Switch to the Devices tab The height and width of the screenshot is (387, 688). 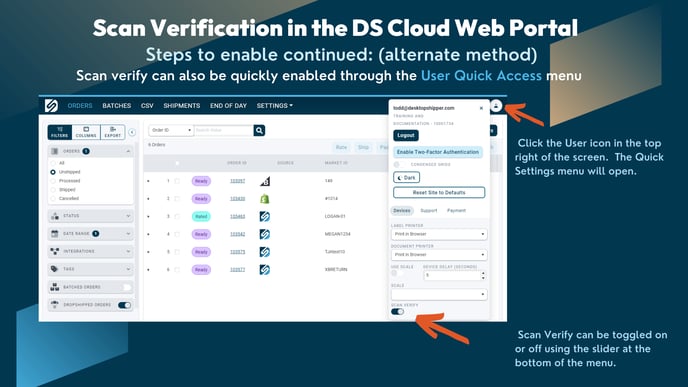tap(401, 211)
